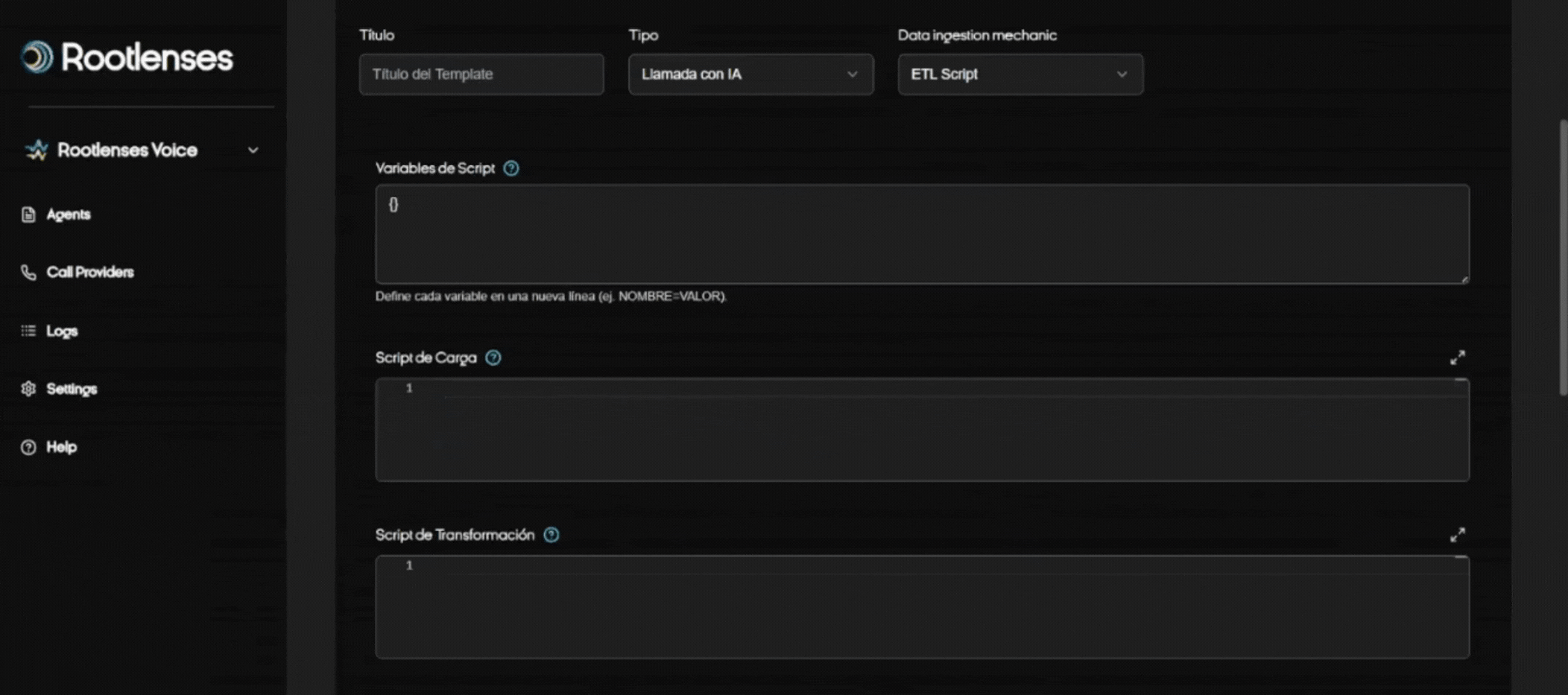Click the vertical page scrollbar

point(1563,257)
